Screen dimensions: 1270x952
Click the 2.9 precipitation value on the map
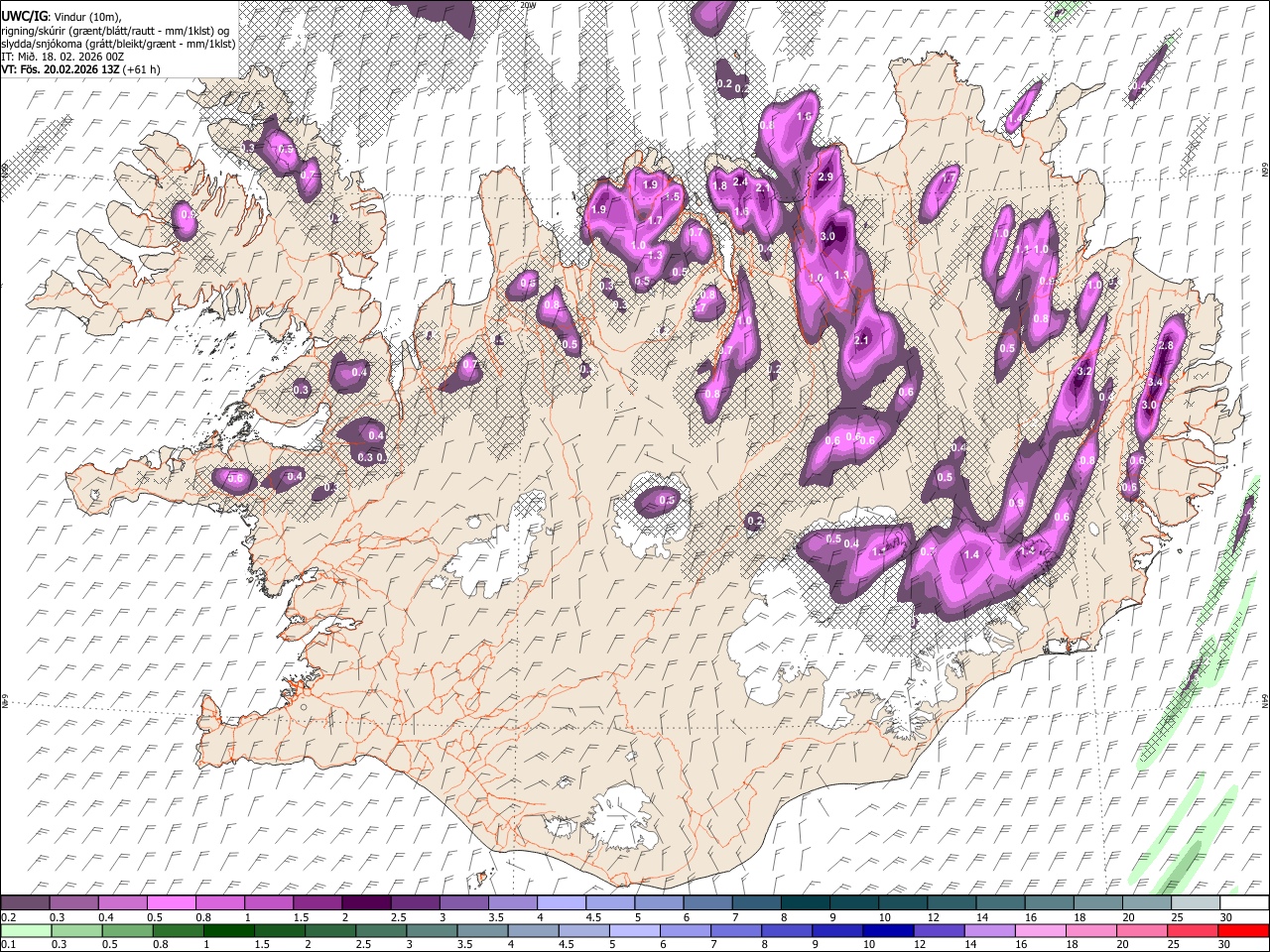pos(826,177)
